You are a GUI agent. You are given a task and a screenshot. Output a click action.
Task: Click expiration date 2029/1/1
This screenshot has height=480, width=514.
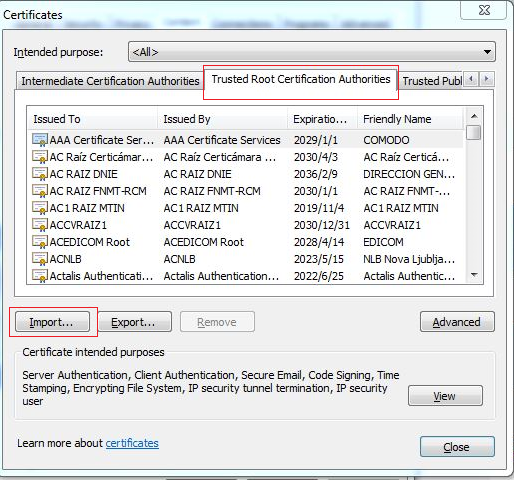click(316, 140)
